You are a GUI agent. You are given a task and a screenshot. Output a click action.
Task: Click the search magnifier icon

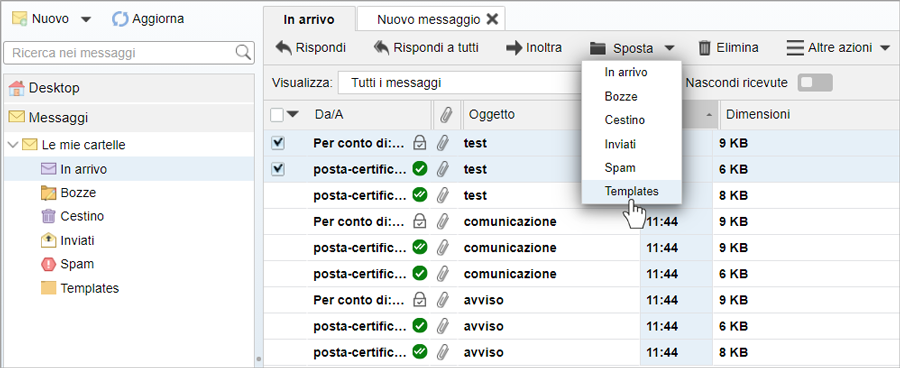pyautogui.click(x=244, y=53)
